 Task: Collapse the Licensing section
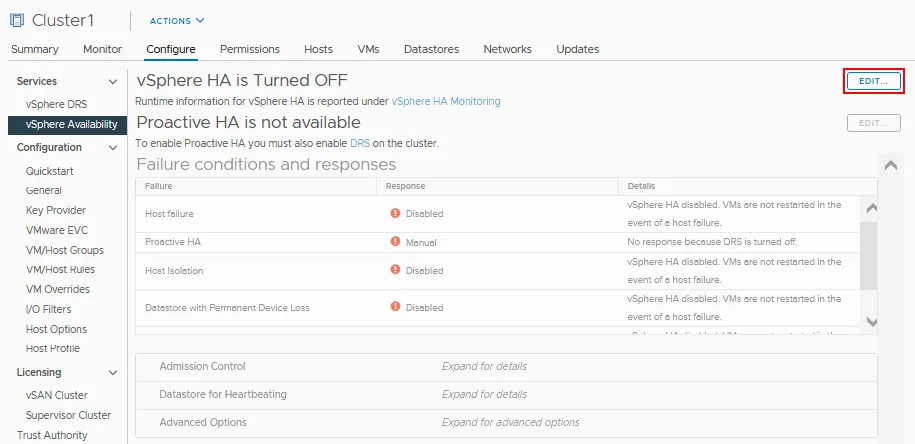[x=113, y=373]
